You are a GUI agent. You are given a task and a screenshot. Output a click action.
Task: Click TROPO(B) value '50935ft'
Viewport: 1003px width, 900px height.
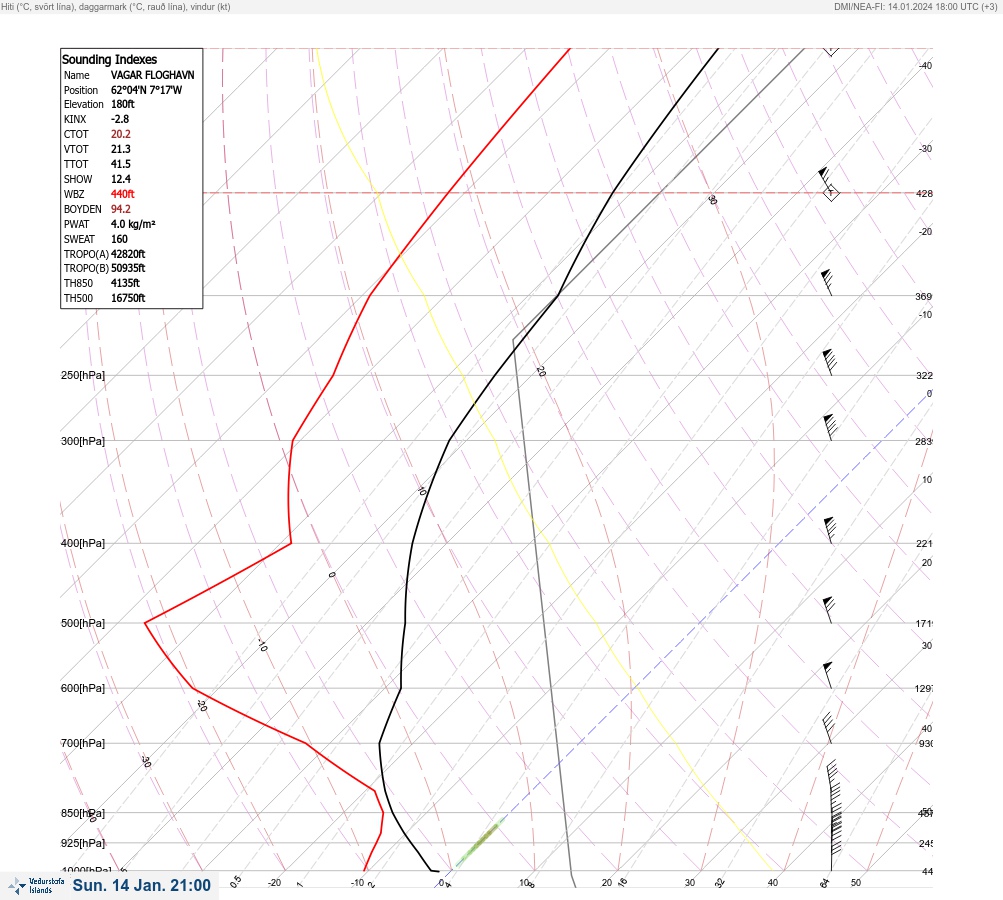tap(128, 268)
